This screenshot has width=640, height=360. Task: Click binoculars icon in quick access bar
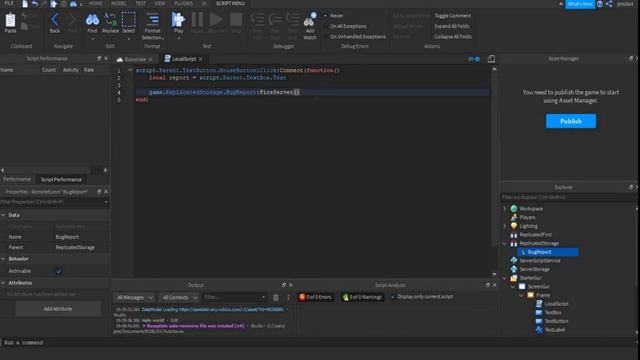[73, 4]
